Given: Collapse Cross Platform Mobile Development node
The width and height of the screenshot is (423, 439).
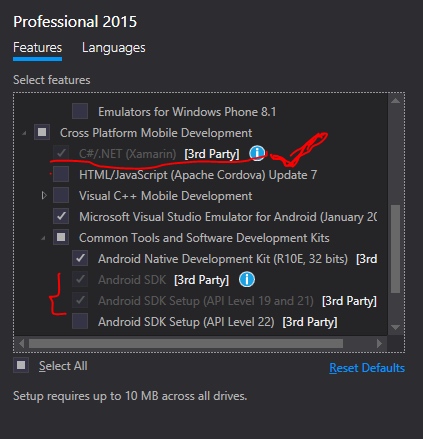Looking at the screenshot, I should point(24,133).
